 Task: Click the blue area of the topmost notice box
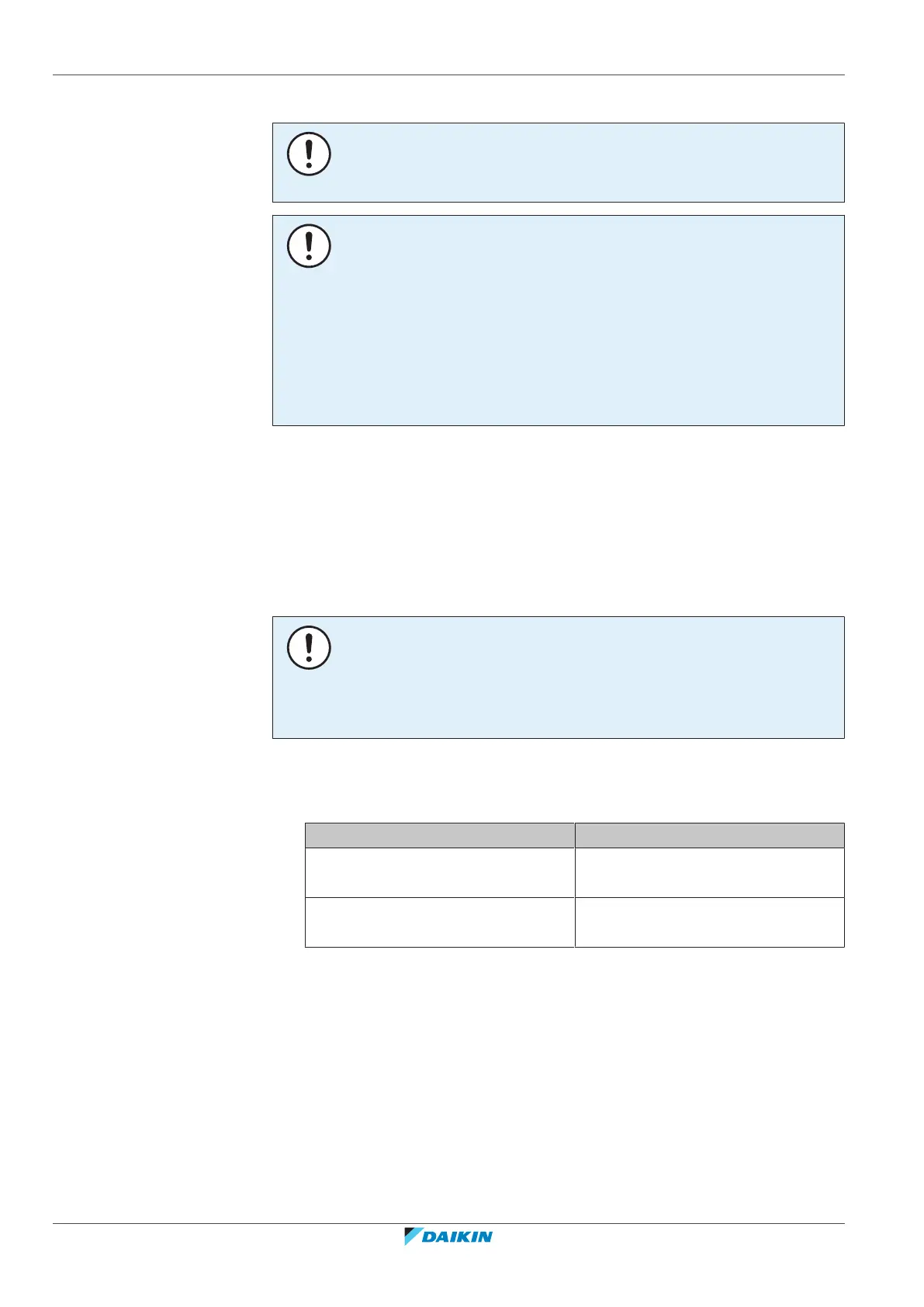click(x=582, y=162)
